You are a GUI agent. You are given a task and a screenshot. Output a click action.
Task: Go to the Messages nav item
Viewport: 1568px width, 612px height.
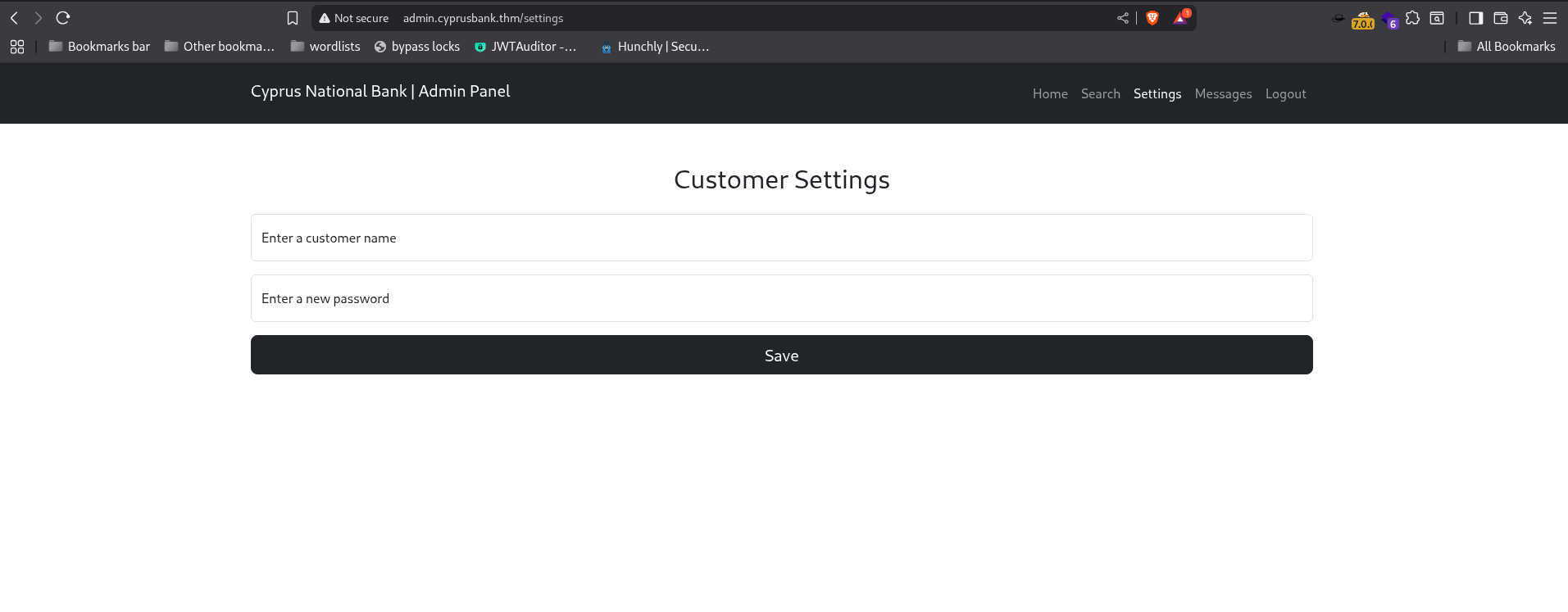(1223, 94)
